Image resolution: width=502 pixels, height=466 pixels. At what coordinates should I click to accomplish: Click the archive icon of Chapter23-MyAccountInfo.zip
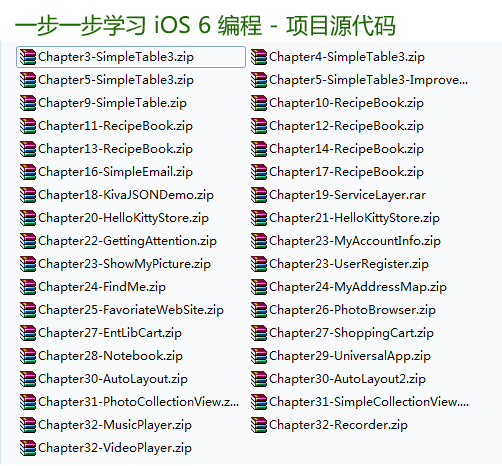tap(259, 241)
